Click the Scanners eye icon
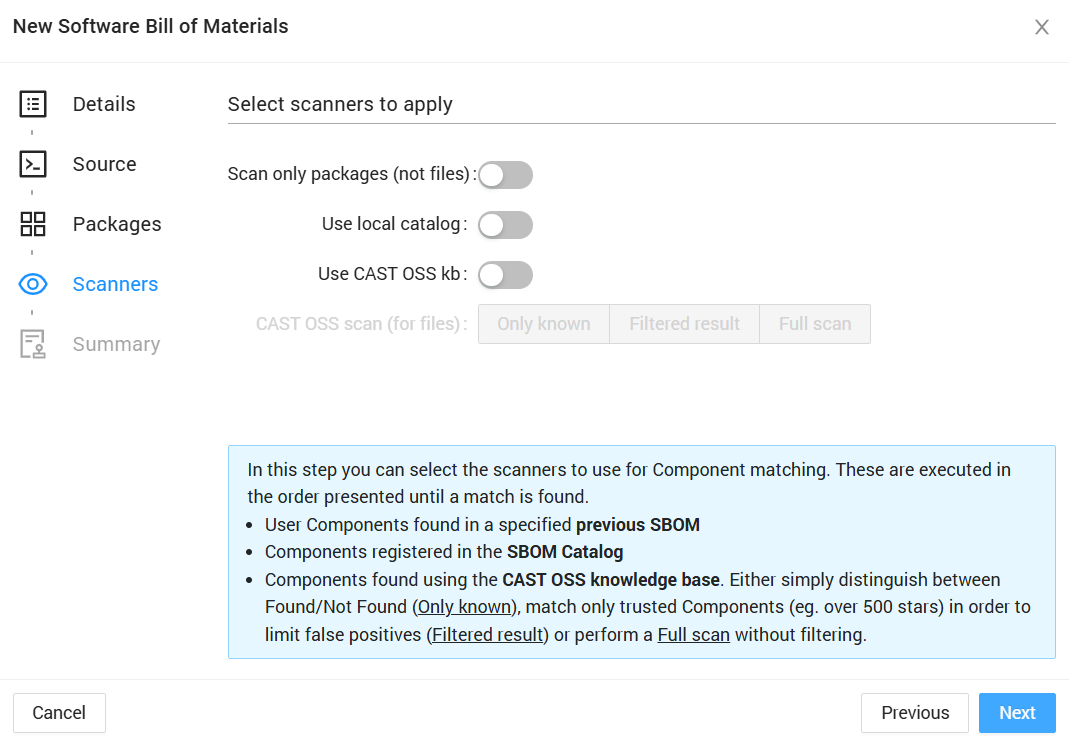 (33, 284)
